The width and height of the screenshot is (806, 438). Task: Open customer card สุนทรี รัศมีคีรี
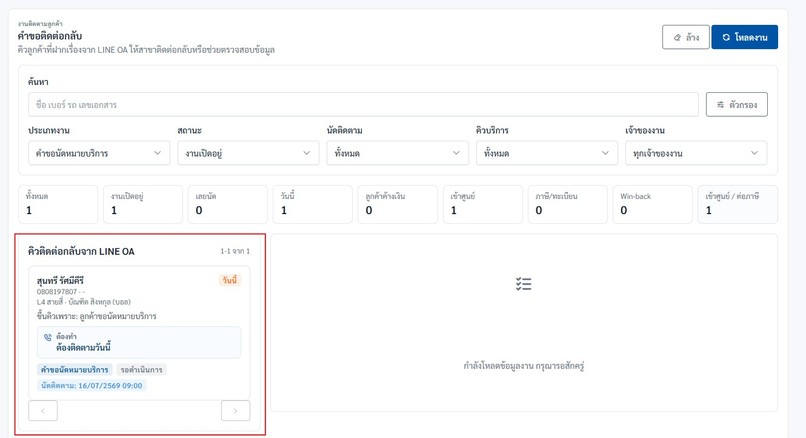coord(139,333)
